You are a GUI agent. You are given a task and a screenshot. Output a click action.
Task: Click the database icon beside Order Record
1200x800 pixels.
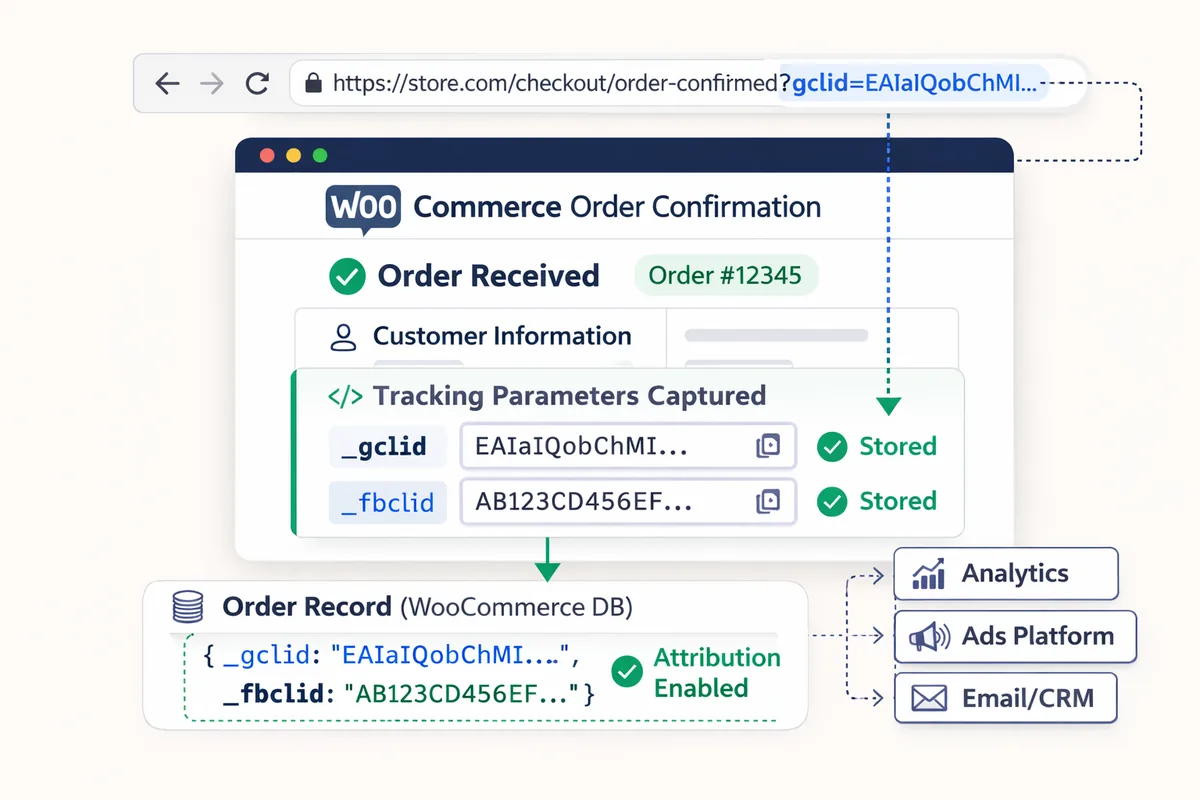point(186,606)
